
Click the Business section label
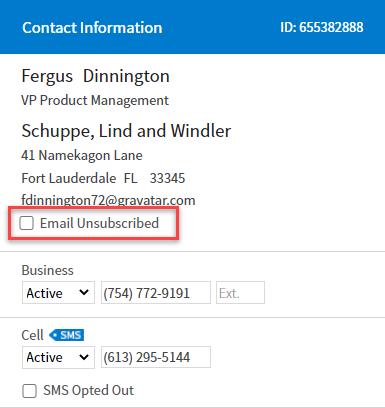tap(48, 270)
